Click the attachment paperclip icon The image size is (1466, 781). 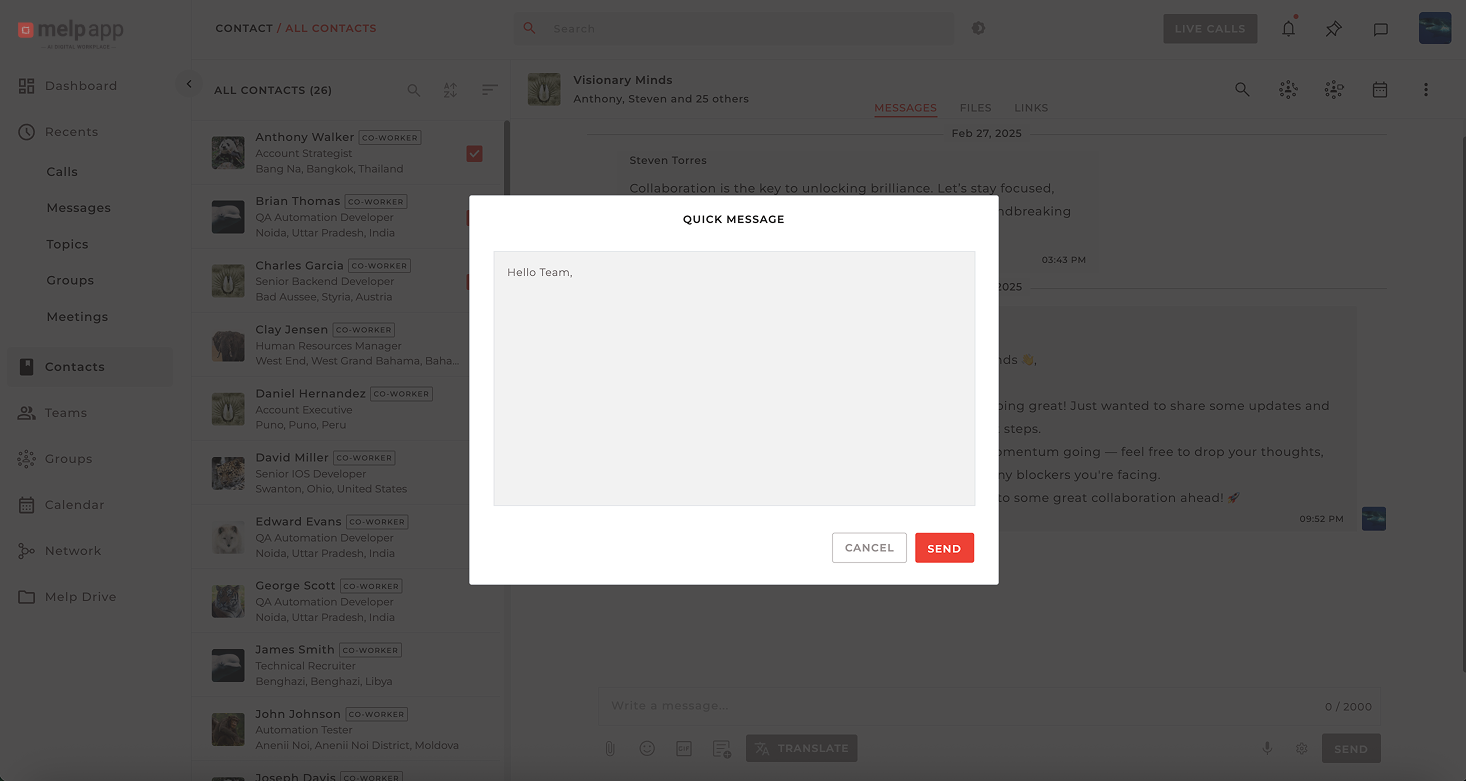point(610,748)
